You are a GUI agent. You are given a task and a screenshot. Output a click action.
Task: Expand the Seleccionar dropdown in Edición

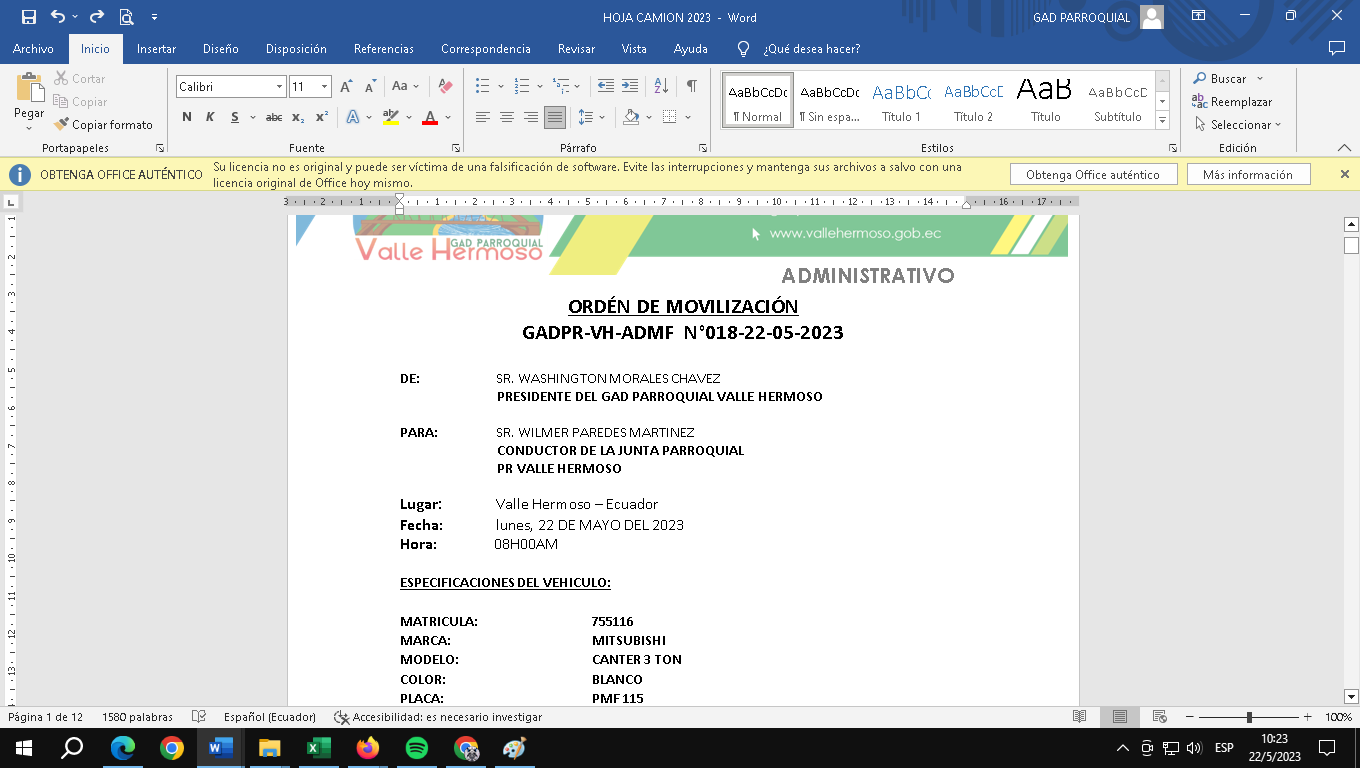1241,125
